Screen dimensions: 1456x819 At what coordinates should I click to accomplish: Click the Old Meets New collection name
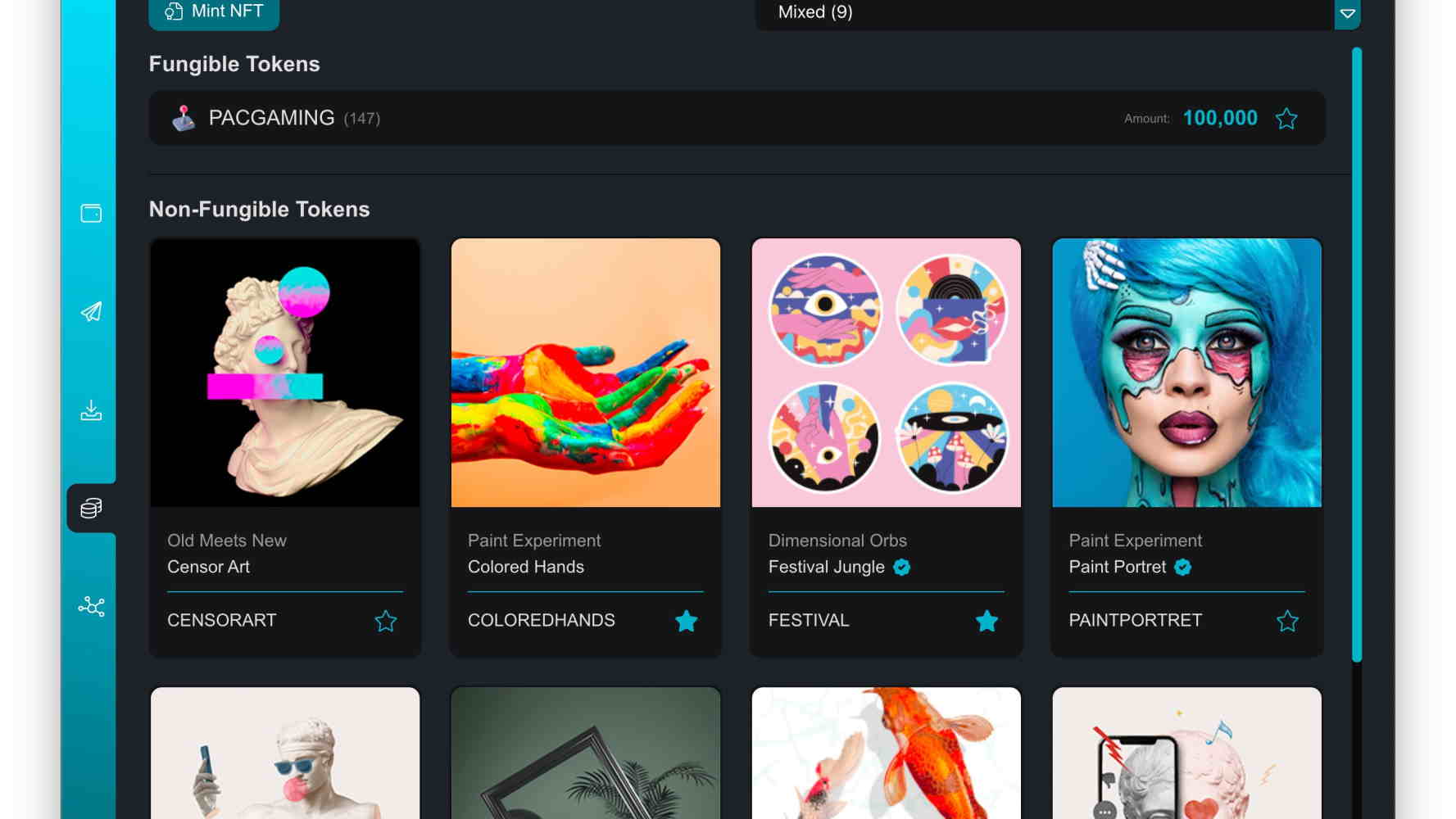[x=227, y=541]
